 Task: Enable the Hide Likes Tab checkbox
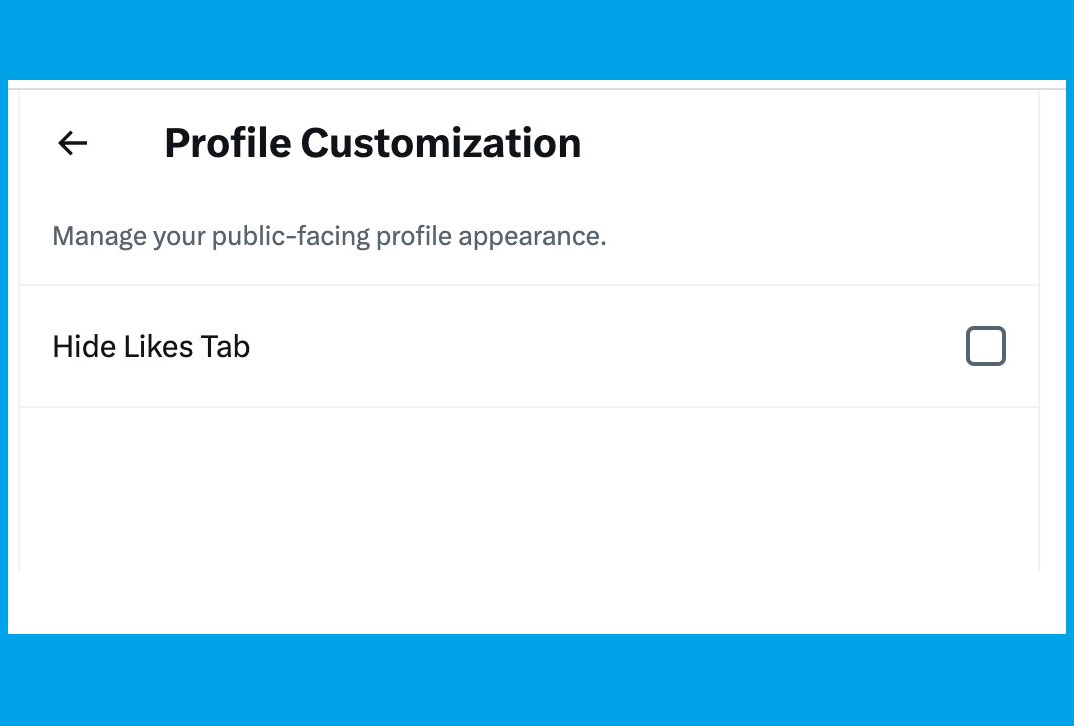pos(985,346)
